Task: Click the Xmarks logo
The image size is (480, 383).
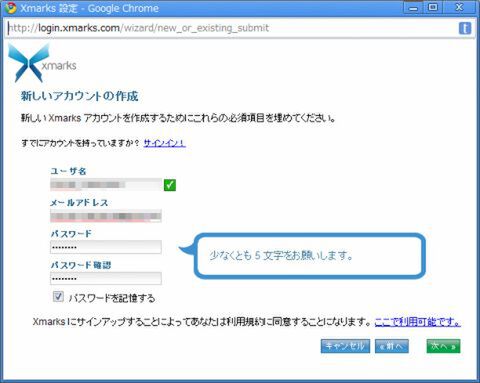Action: (x=42, y=63)
